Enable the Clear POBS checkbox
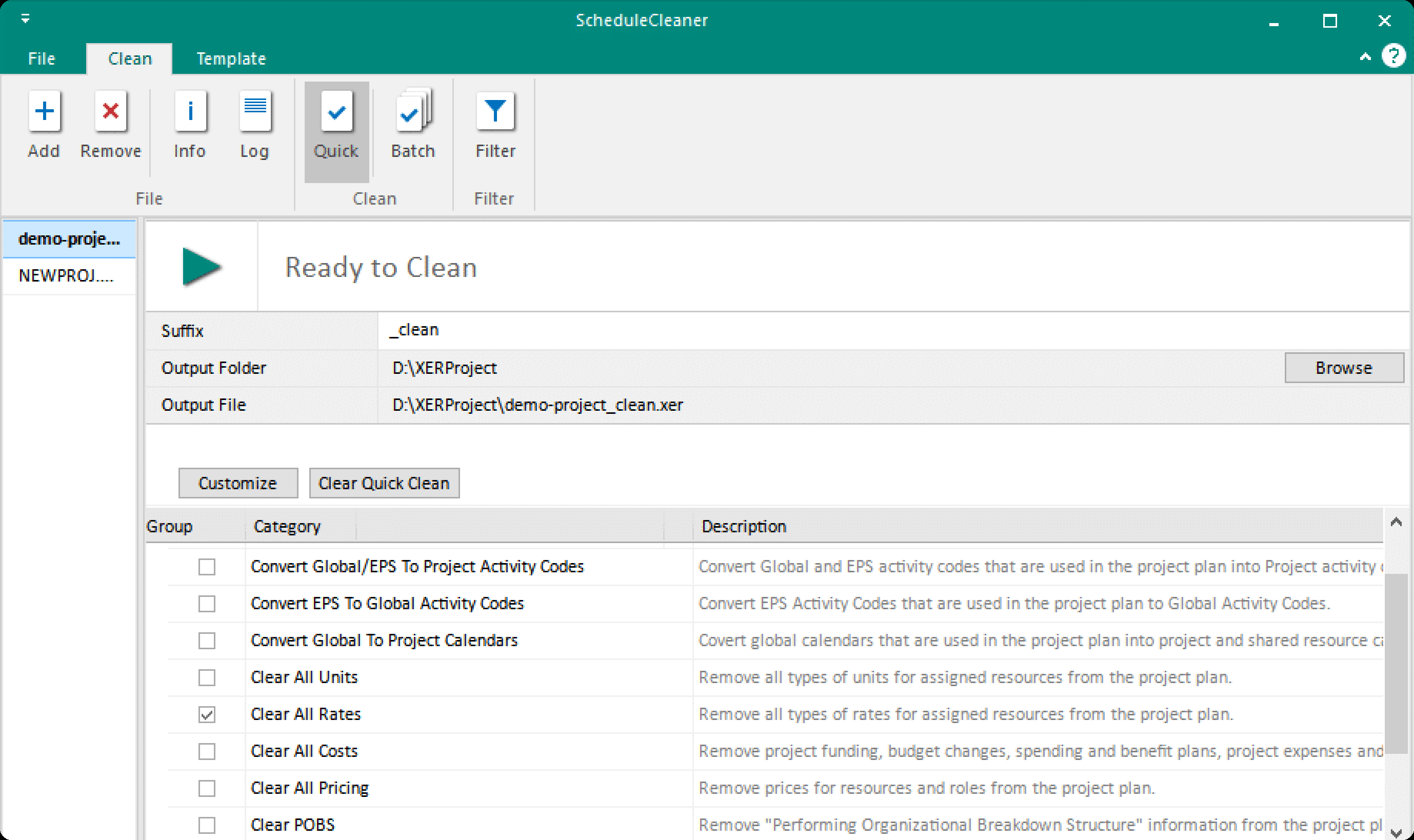The width and height of the screenshot is (1414, 840). (x=207, y=825)
